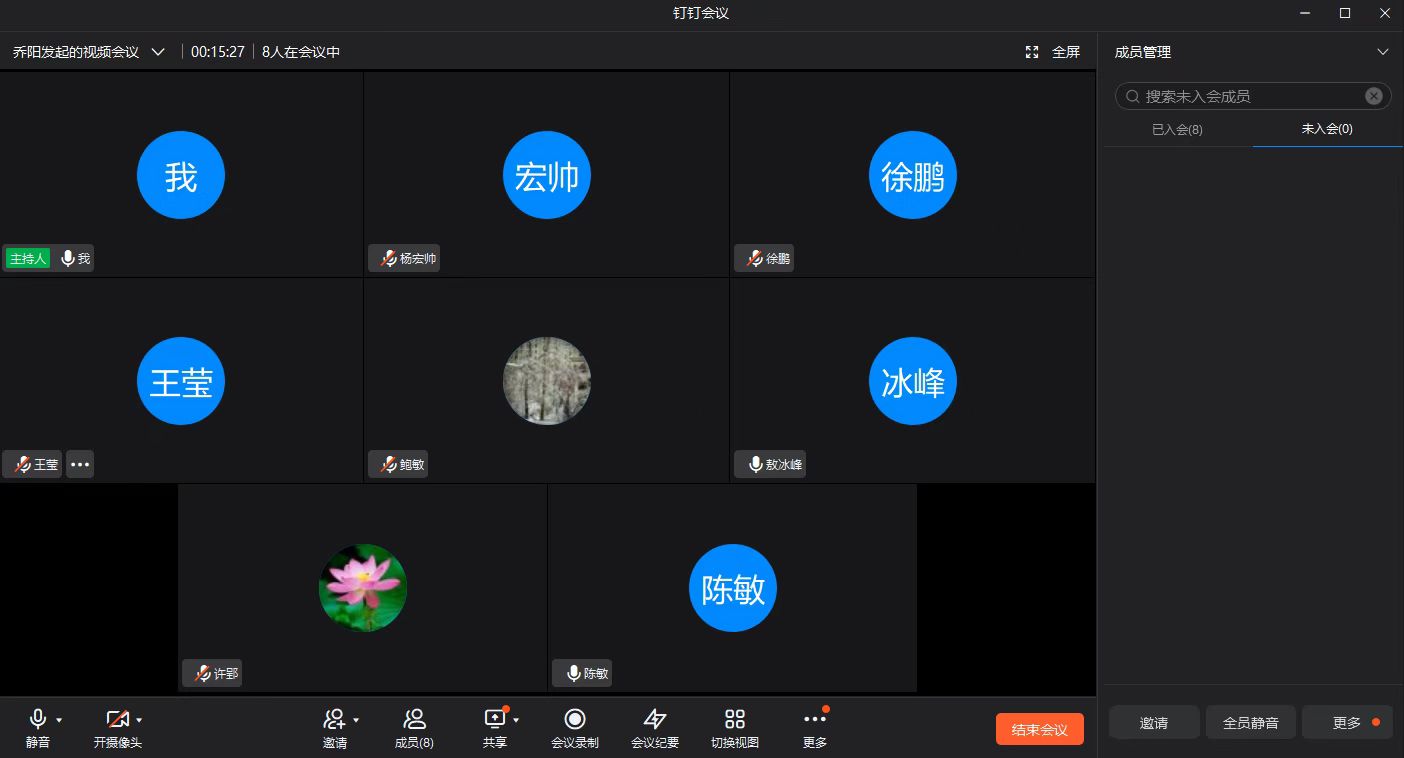The image size is (1404, 758).
Task: Switch to the joined (已入会) tab
Action: [1177, 130]
